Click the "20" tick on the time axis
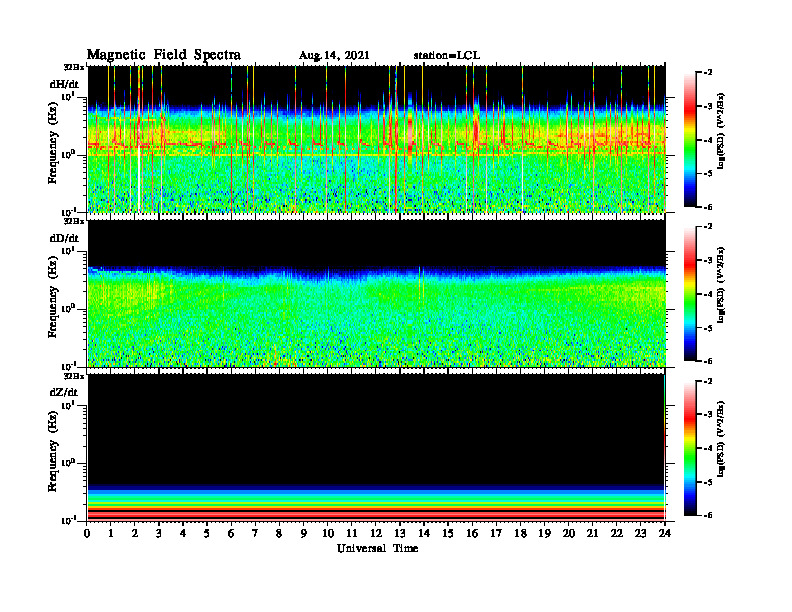The width and height of the screenshot is (792, 612). (x=569, y=534)
